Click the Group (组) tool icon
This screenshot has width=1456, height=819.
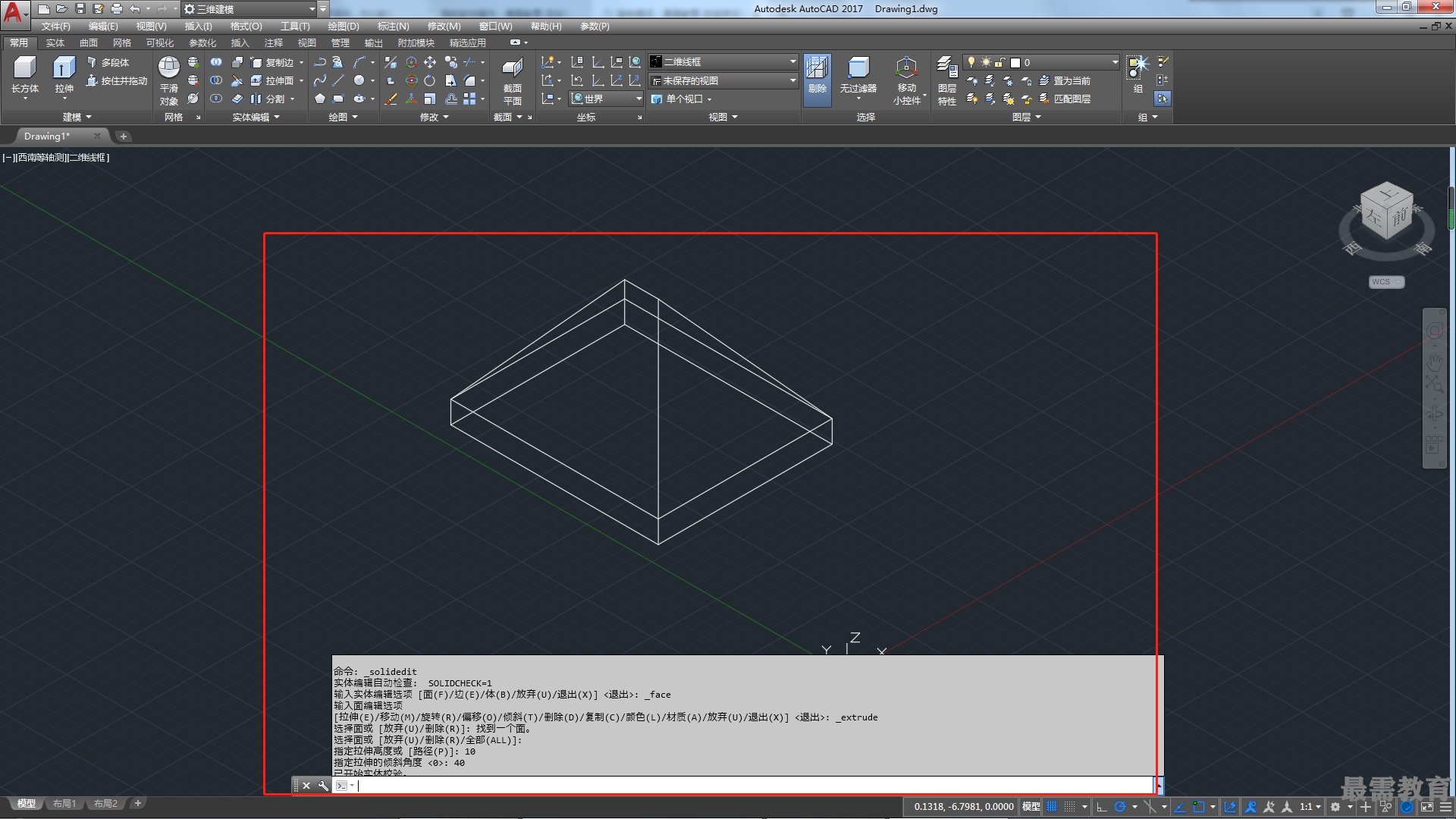pos(1137,74)
